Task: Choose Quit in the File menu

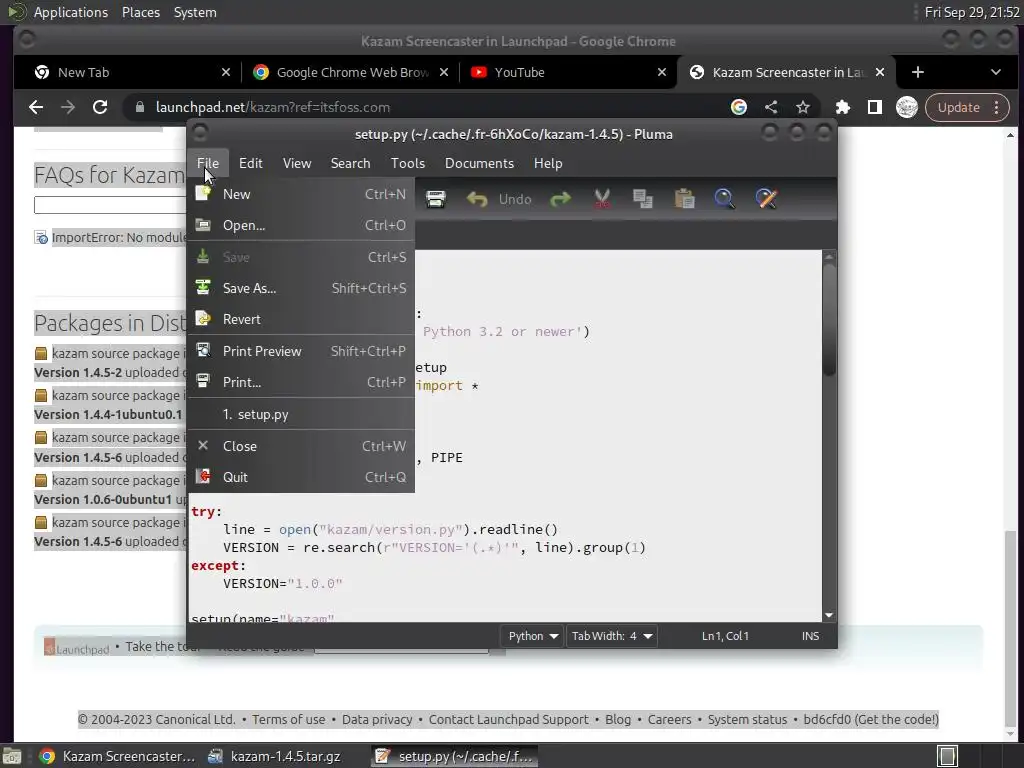Action: click(301, 477)
